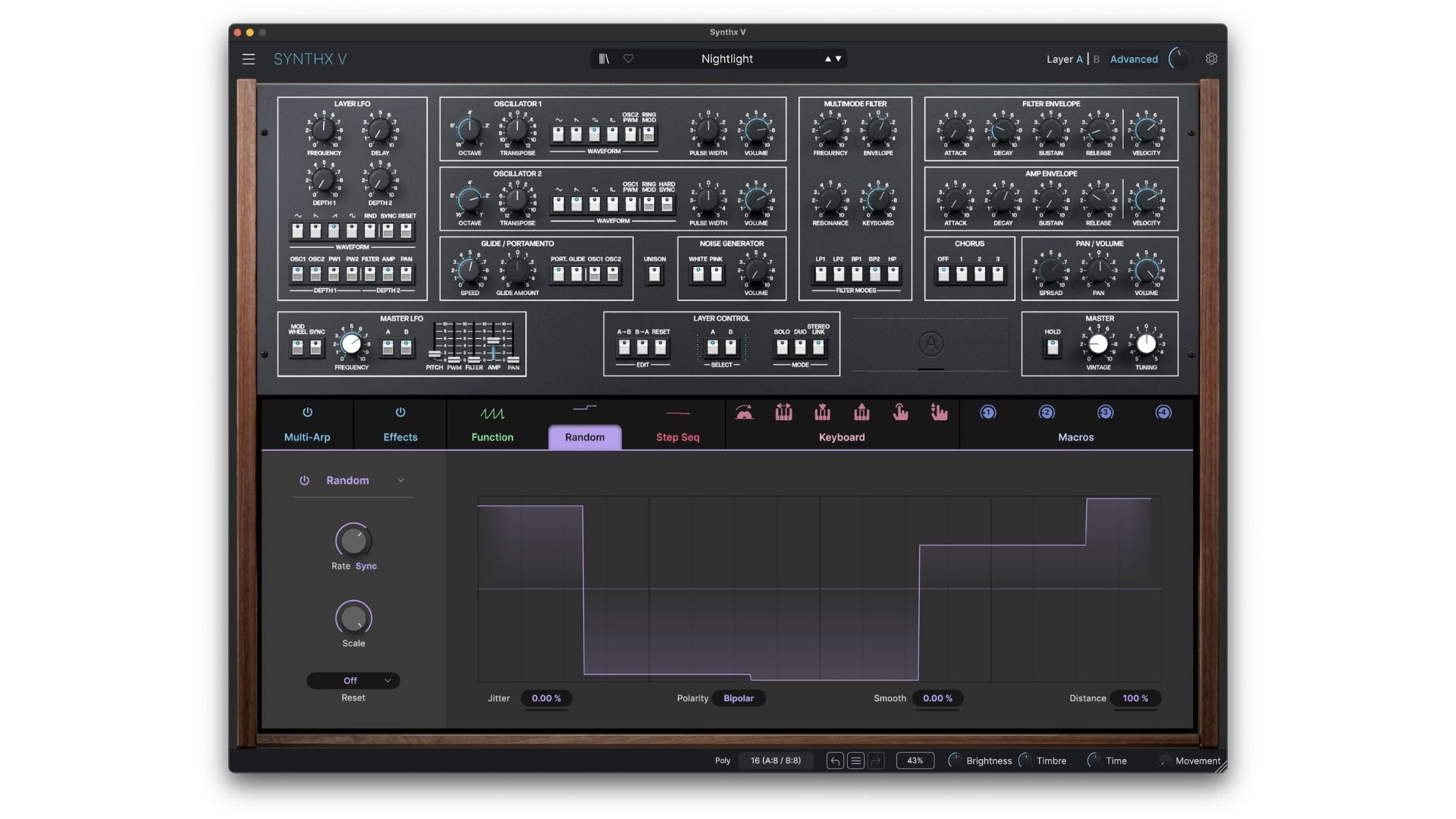Click the redo arrow in status bar
The height and width of the screenshot is (819, 1456).
(x=876, y=761)
